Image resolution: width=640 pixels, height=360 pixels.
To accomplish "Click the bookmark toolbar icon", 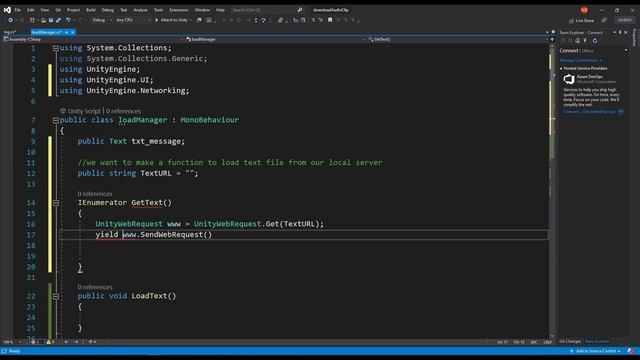I will click(x=330, y=20).
